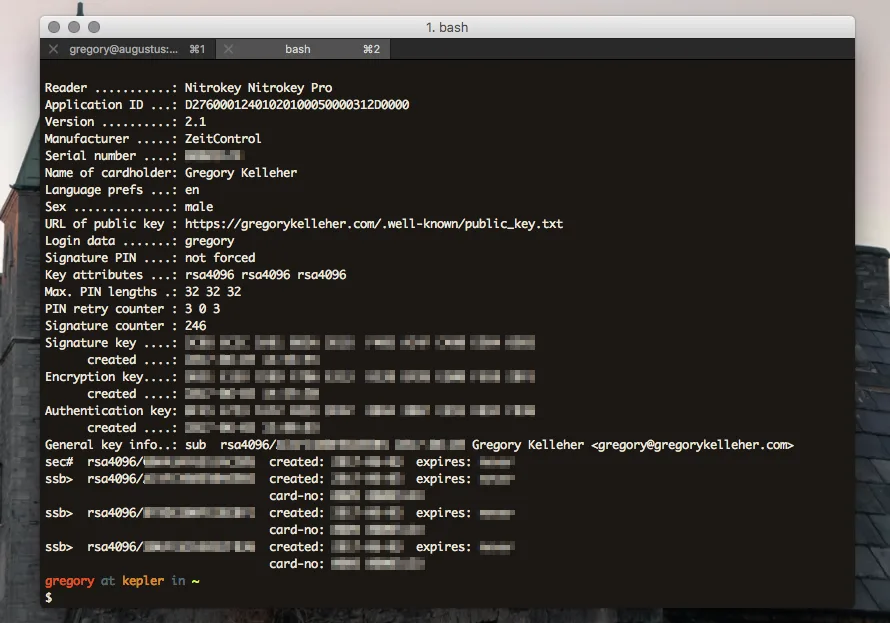Click the window title reading 1. bash
This screenshot has width=890, height=623.
click(x=447, y=27)
